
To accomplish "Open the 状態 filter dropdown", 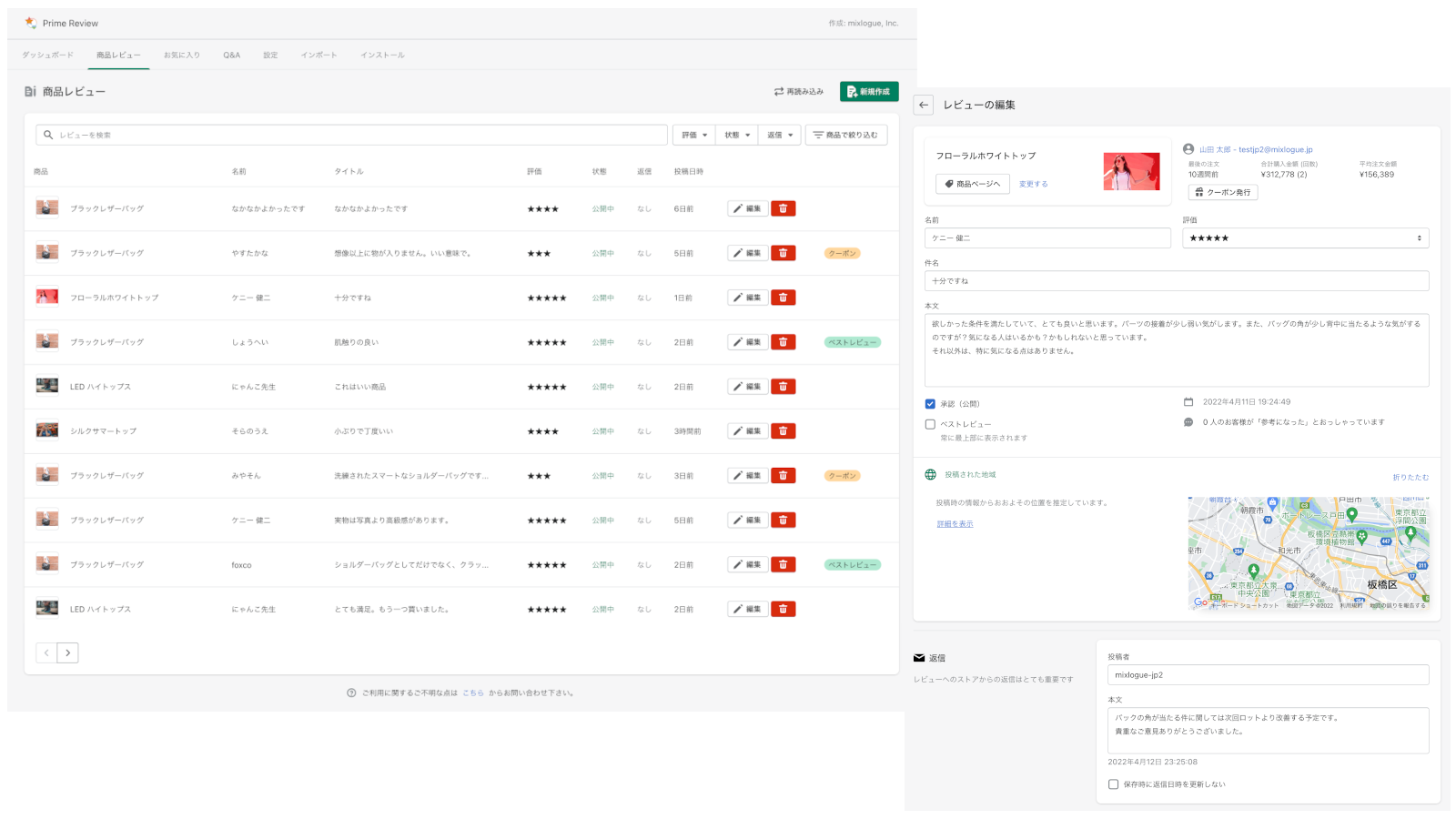I will 736,135.
